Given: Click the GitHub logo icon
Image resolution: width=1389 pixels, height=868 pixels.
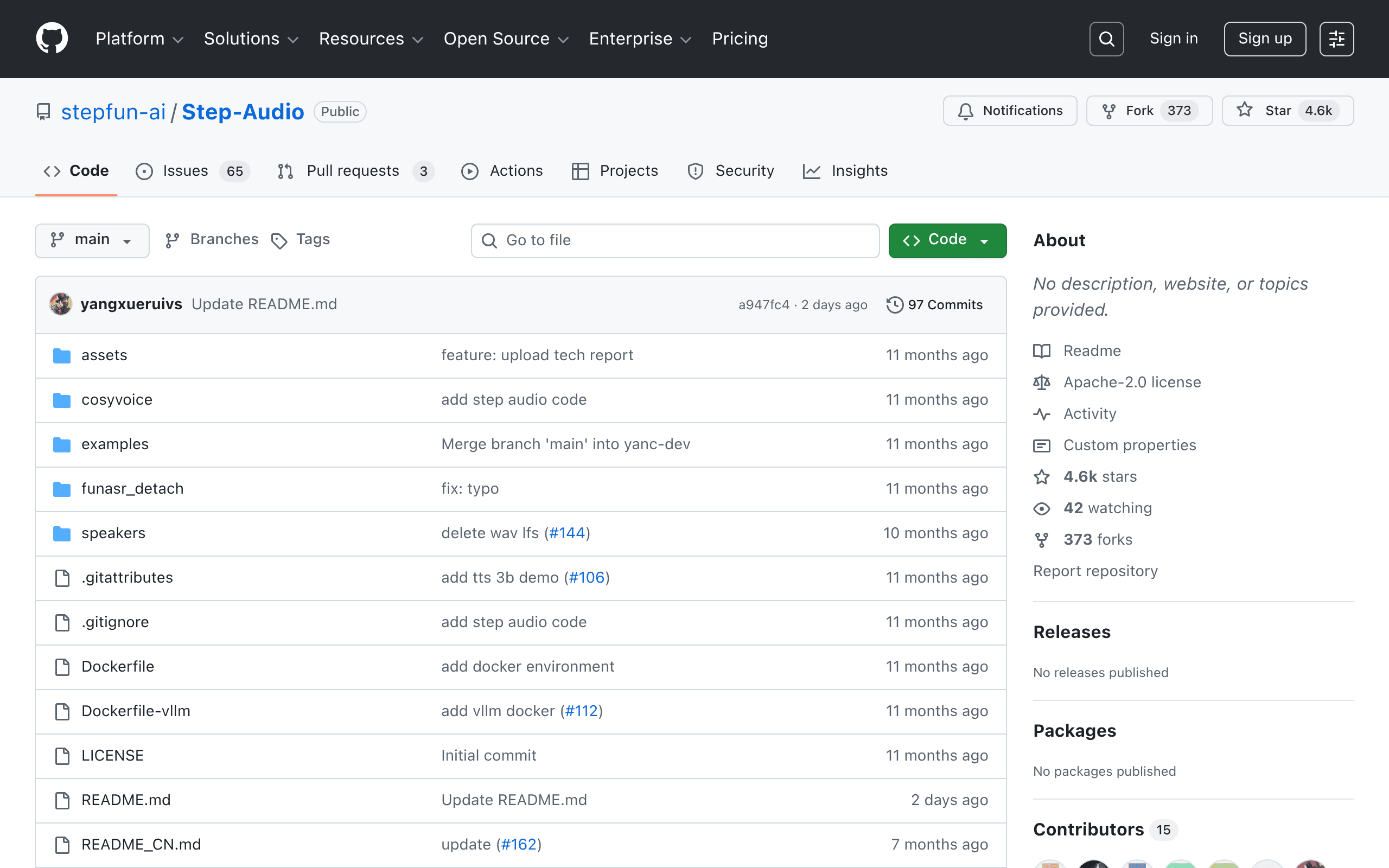Looking at the screenshot, I should [52, 39].
